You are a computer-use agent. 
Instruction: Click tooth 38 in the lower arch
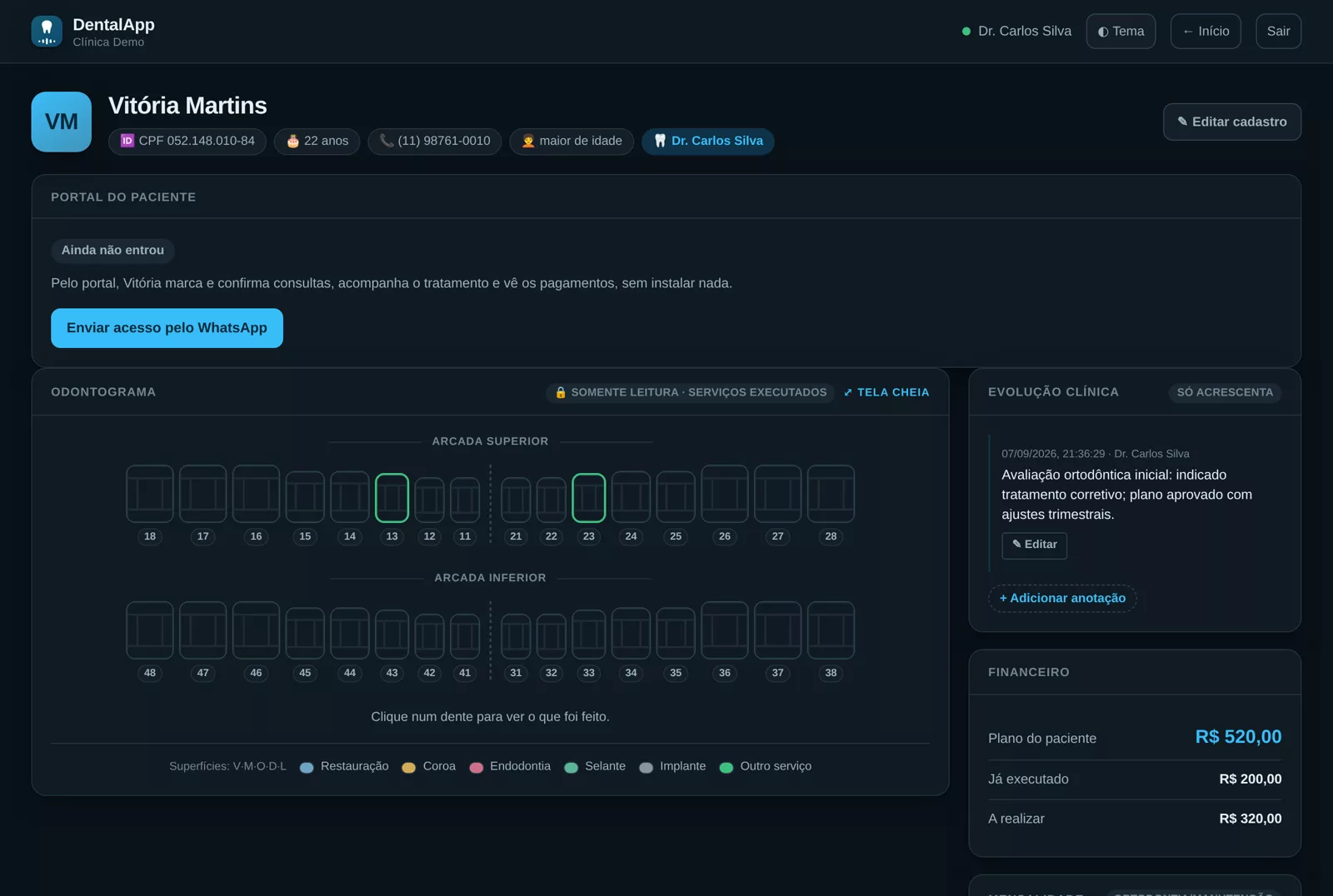tap(831, 630)
